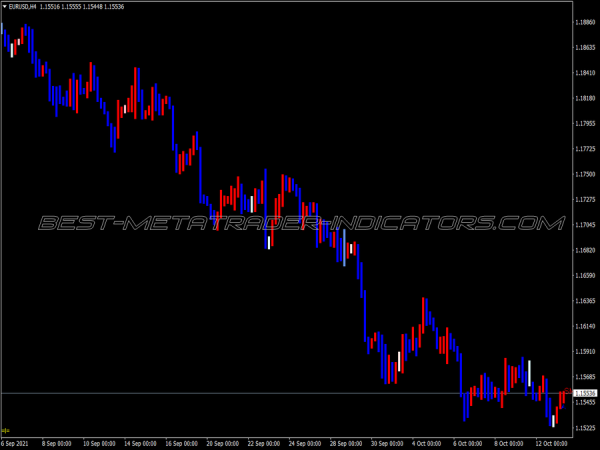The height and width of the screenshot is (450, 600).
Task: Click the 1.18860 price scale label
Action: point(585,22)
